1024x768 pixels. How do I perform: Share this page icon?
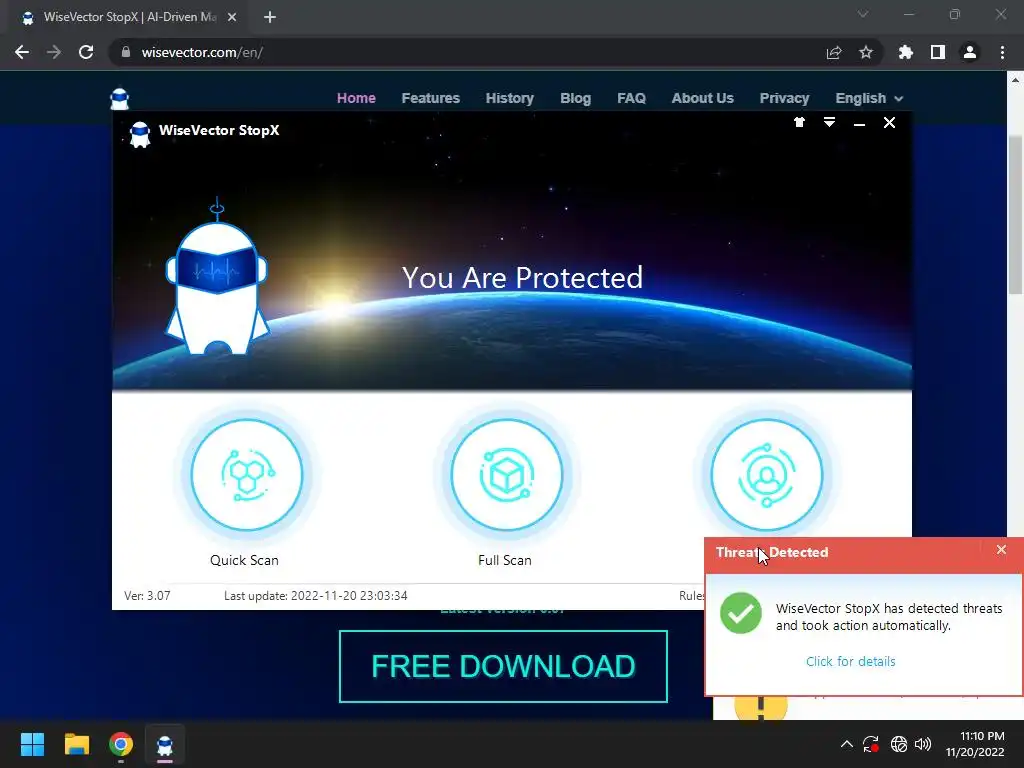tap(834, 52)
